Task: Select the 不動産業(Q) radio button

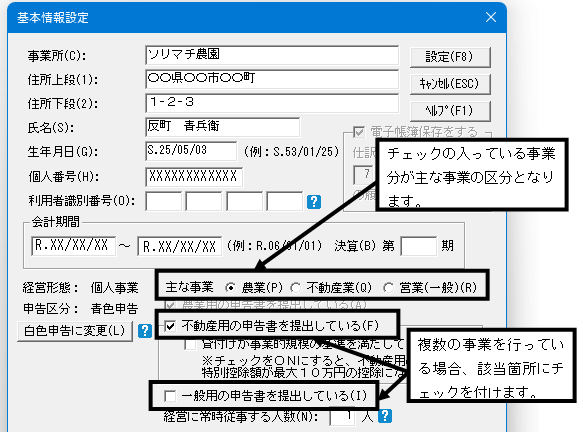Action: point(296,287)
